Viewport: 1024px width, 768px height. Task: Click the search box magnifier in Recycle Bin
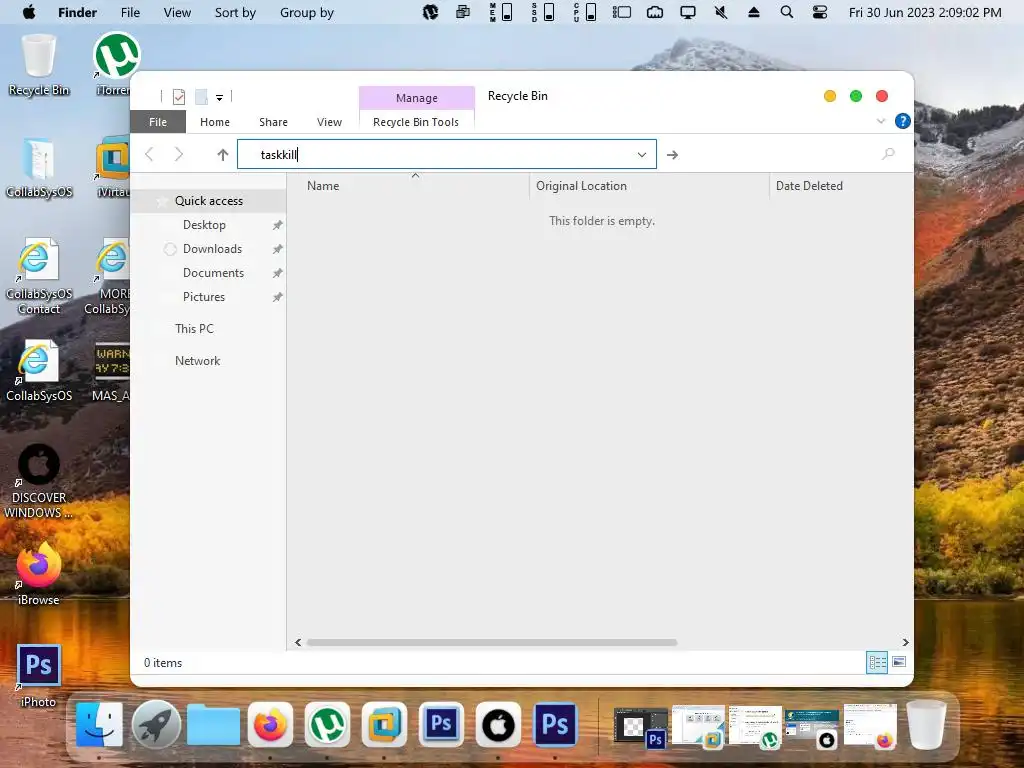(x=888, y=154)
